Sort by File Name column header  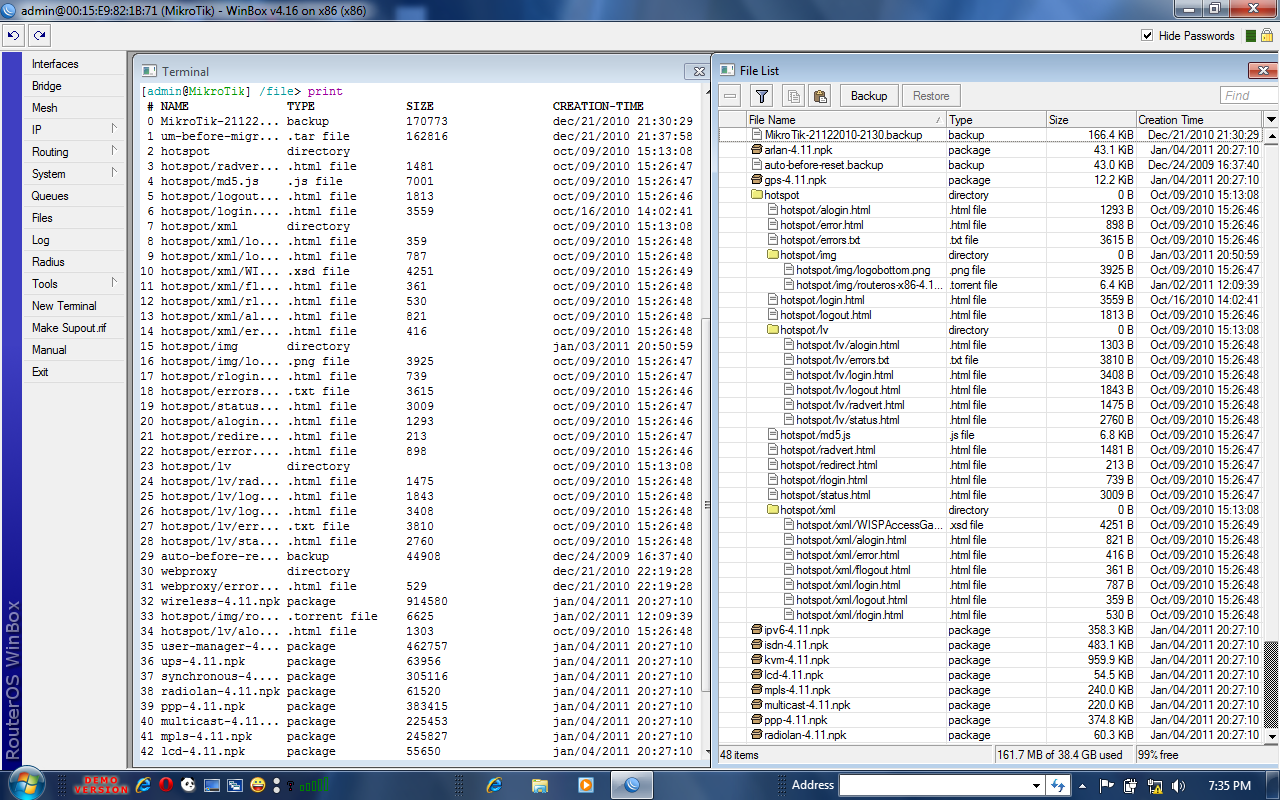845,119
